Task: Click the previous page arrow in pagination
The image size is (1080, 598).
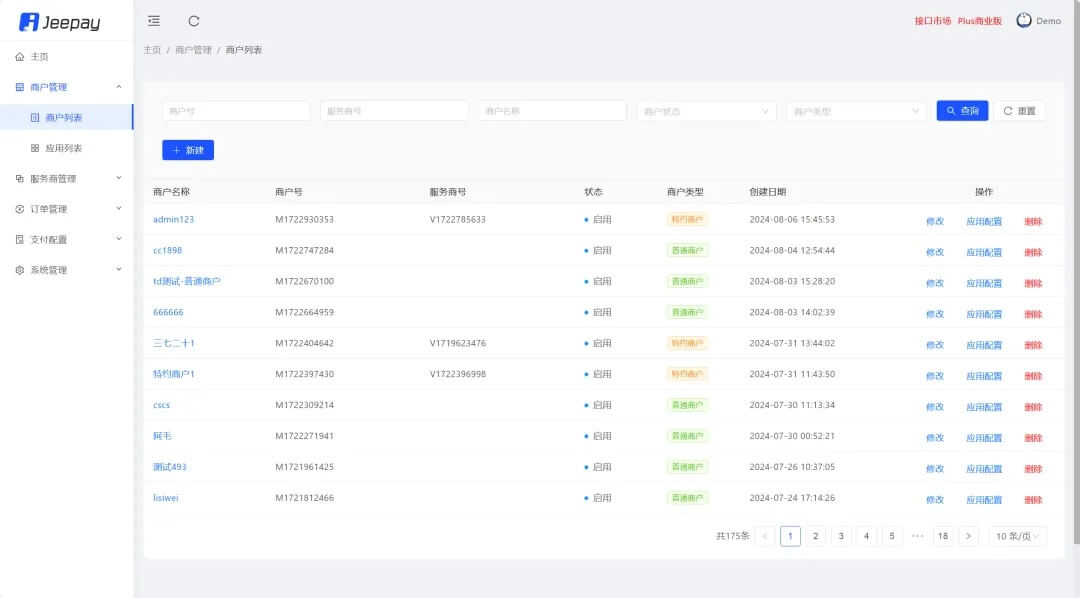Action: [765, 536]
